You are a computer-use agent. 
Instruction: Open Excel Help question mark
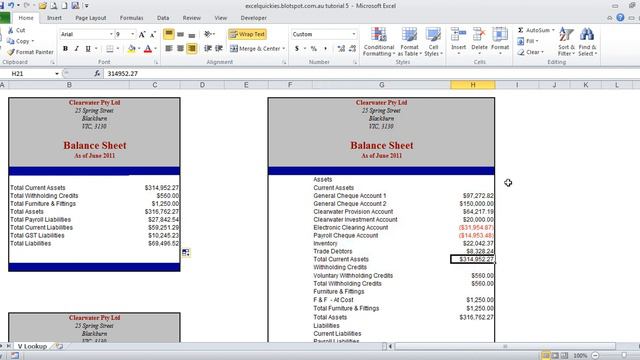pyautogui.click(x=620, y=18)
